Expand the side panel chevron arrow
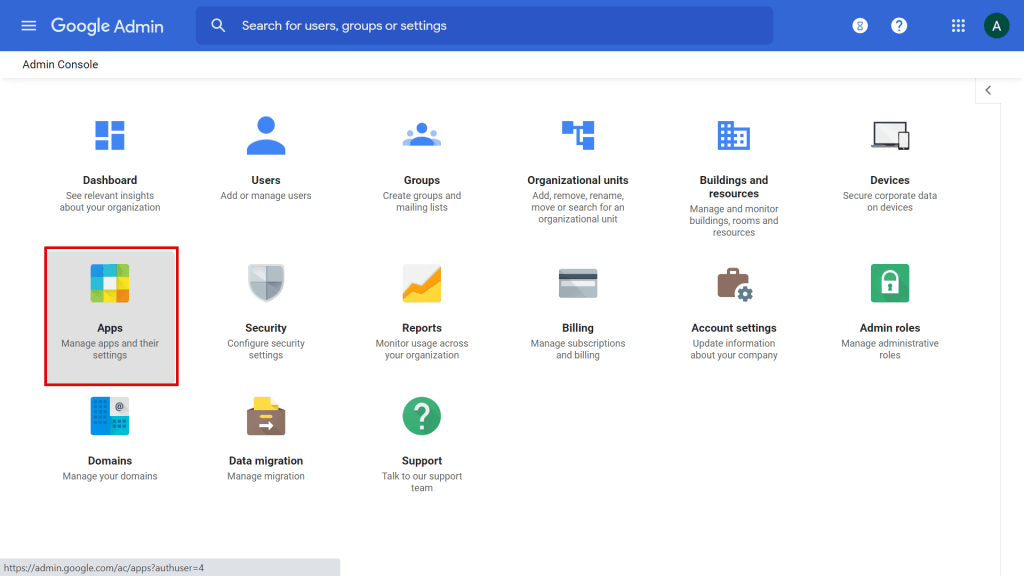The width and height of the screenshot is (1024, 576). [x=988, y=90]
